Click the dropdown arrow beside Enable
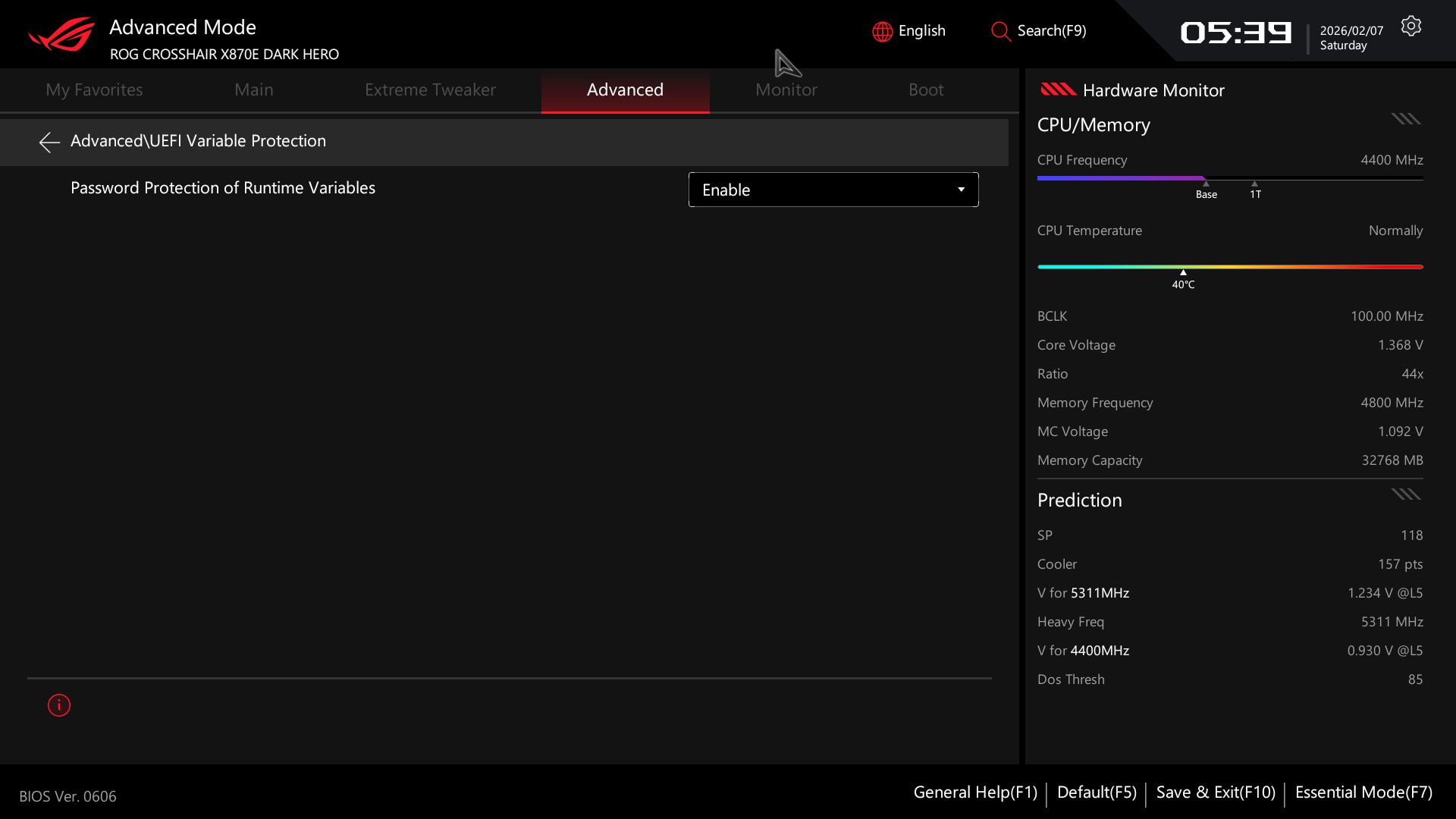This screenshot has width=1456, height=819. pos(961,190)
